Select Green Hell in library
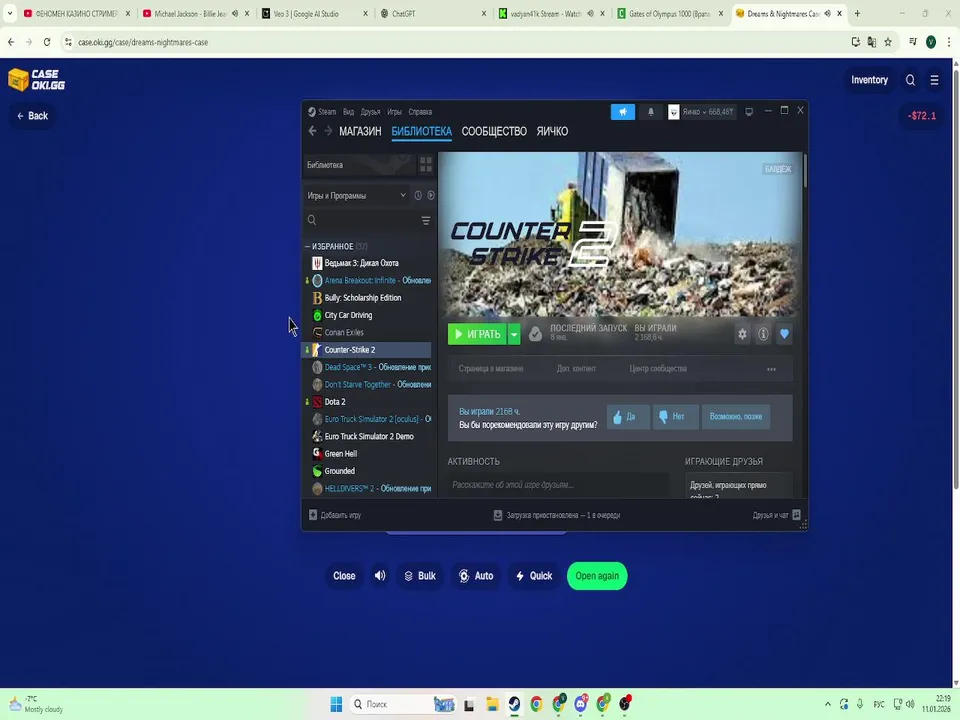The height and width of the screenshot is (720, 960). tap(368, 454)
